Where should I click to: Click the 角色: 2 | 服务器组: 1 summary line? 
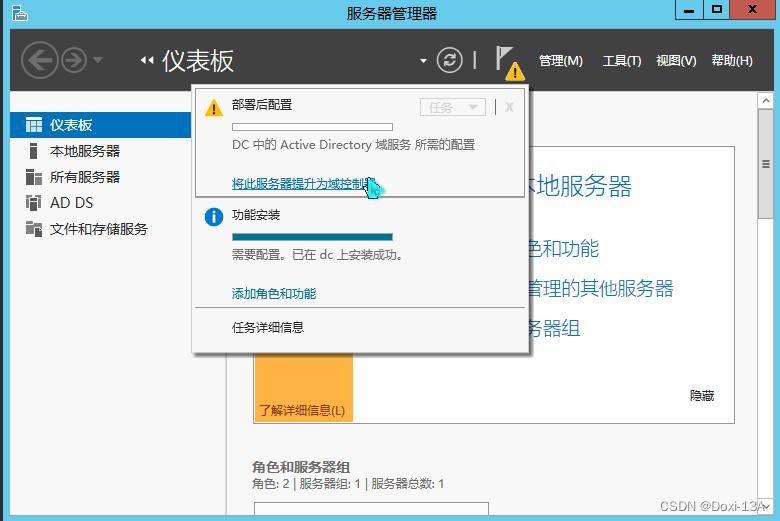point(348,484)
